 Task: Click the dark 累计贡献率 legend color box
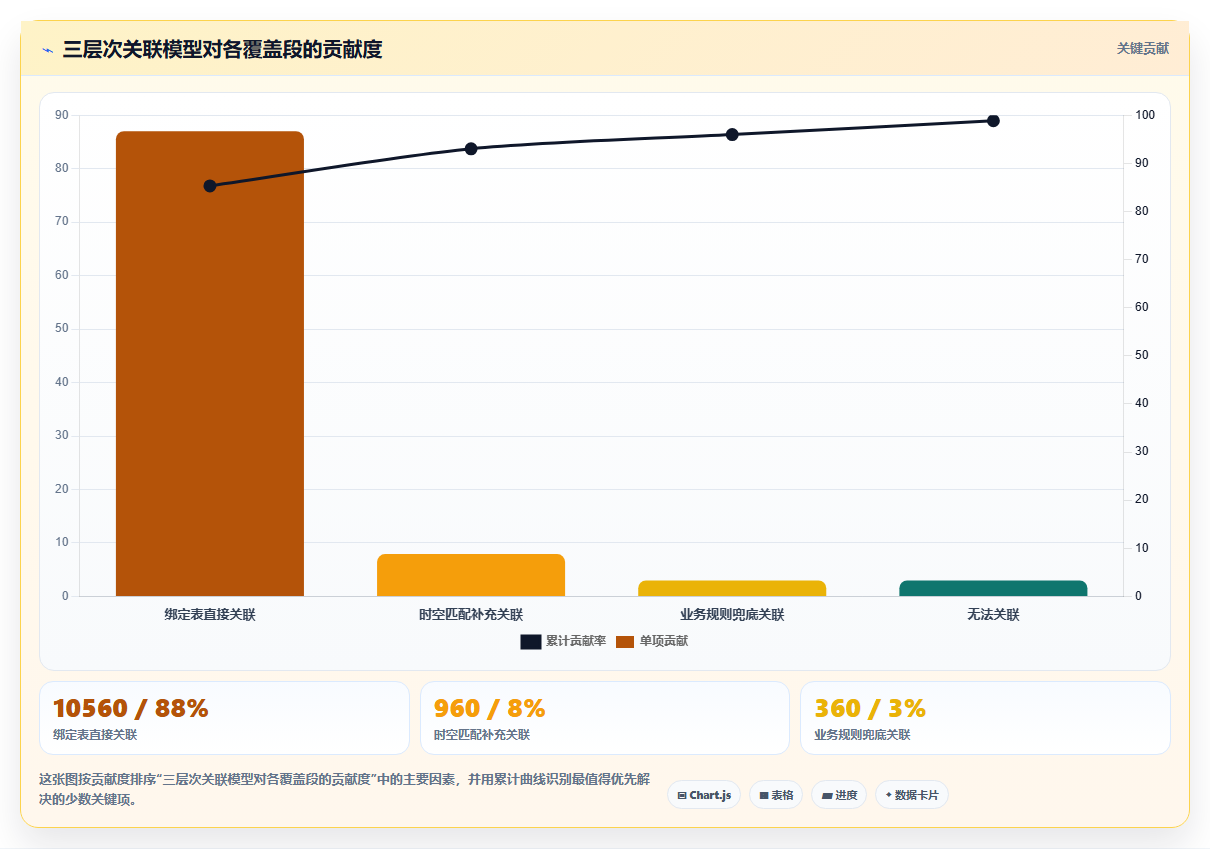531,642
